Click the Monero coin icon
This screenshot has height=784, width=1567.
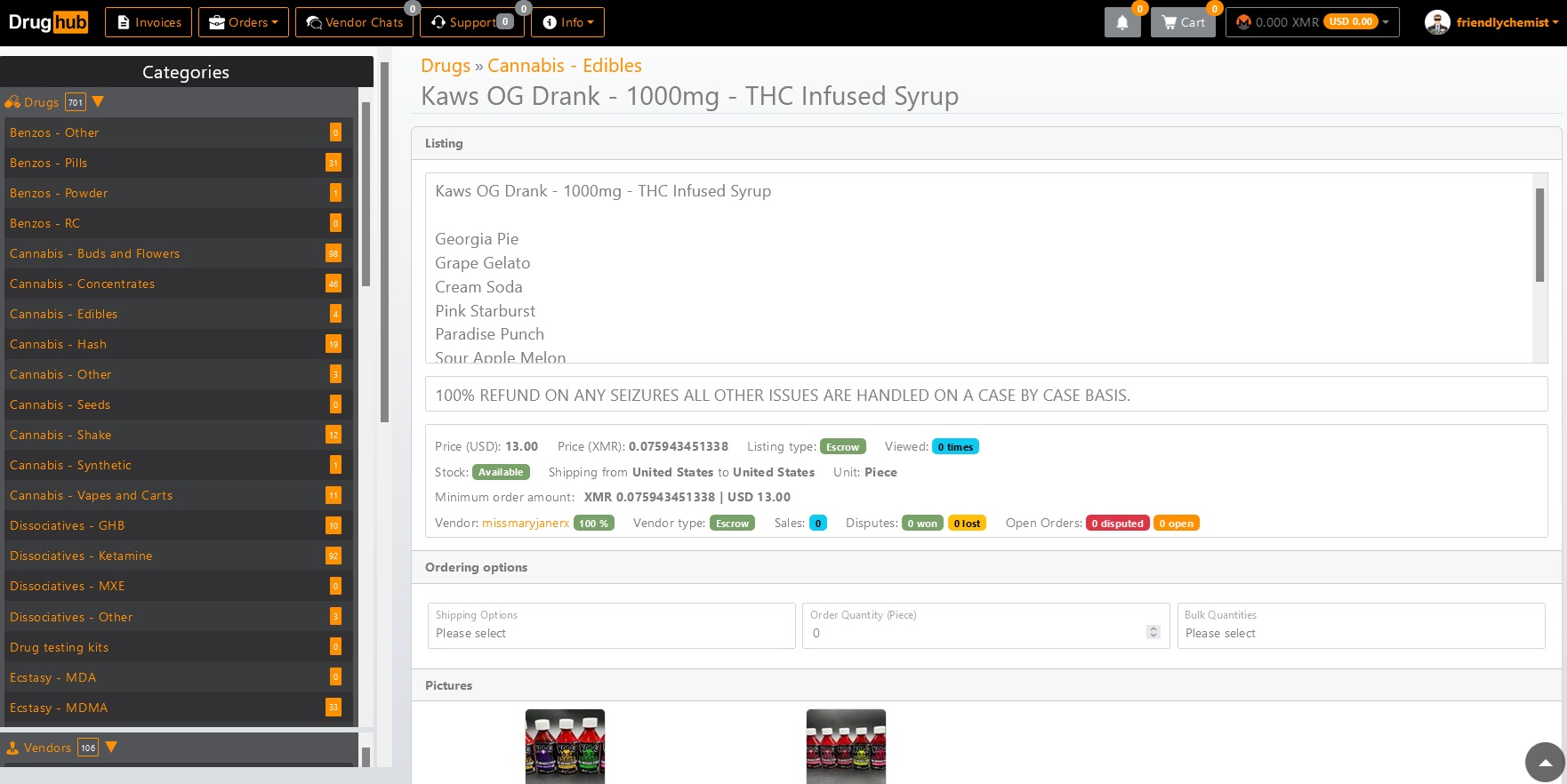pos(1243,22)
